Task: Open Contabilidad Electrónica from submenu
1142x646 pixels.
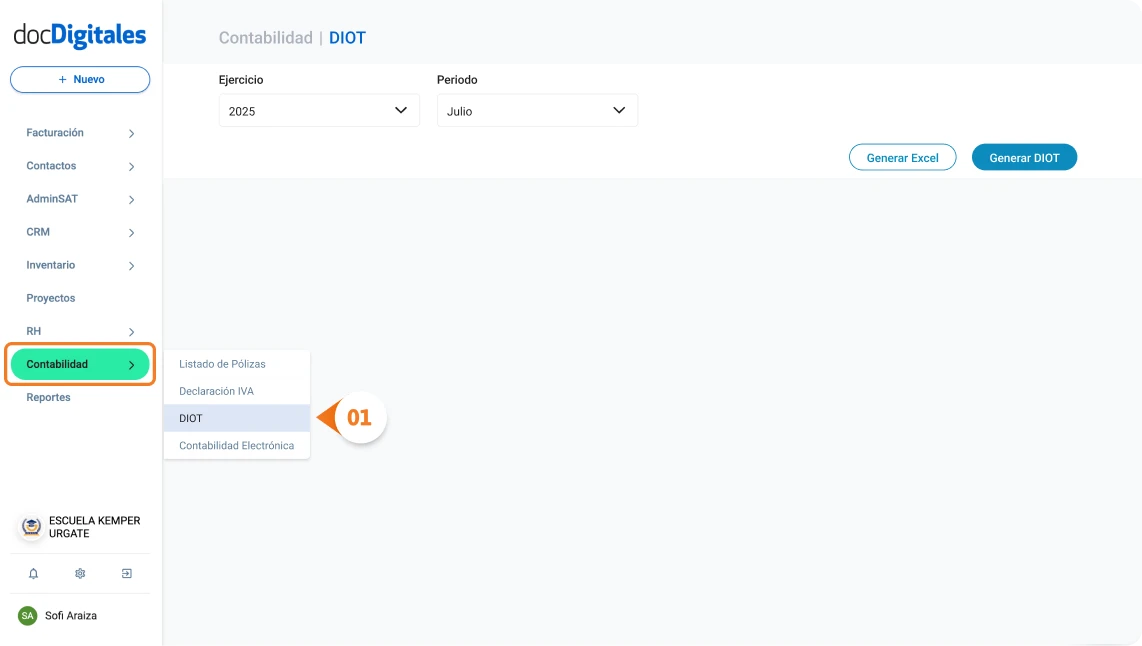Action: 236,446
